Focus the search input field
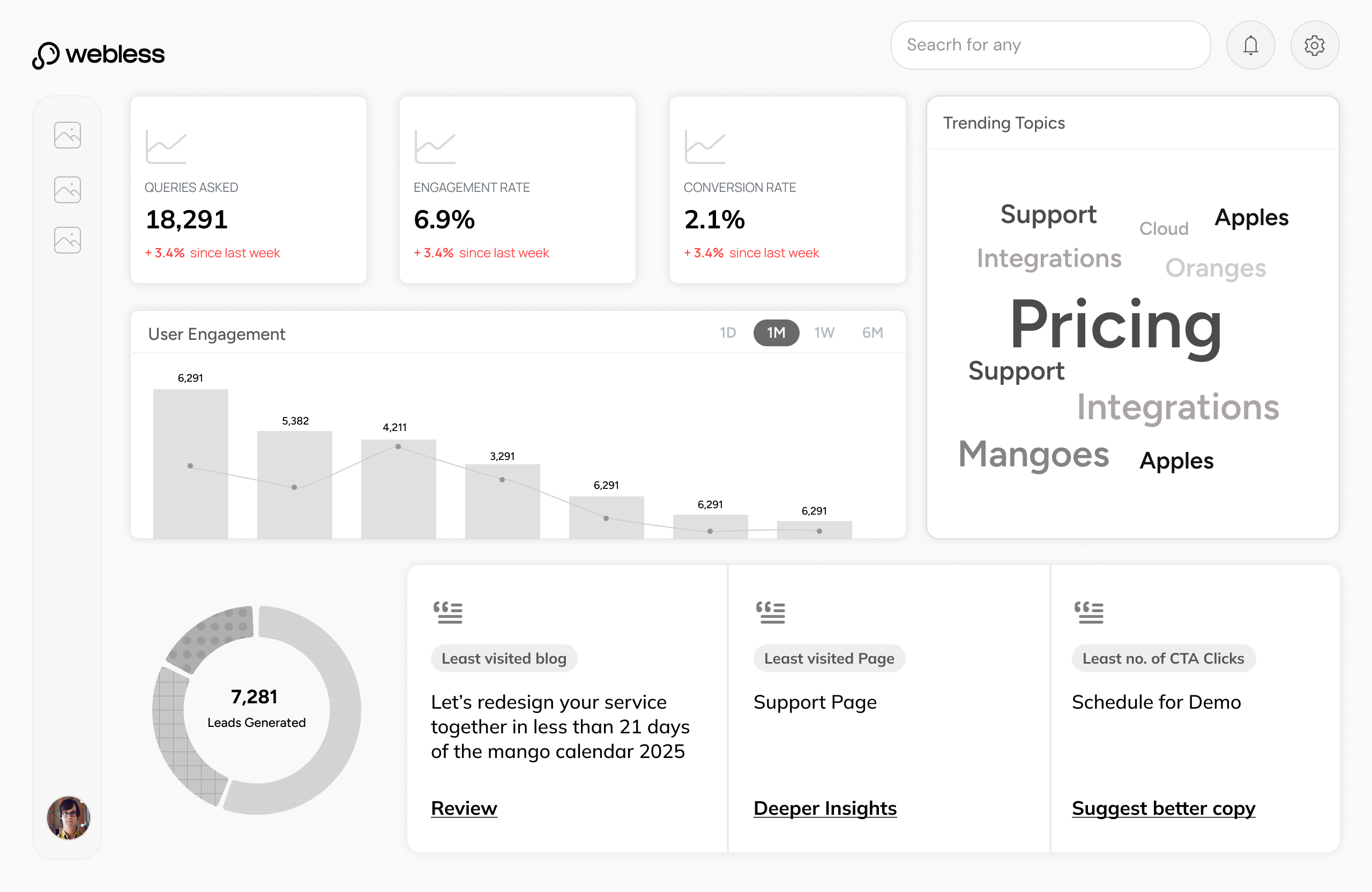Image resolution: width=1372 pixels, height=892 pixels. (x=1050, y=45)
